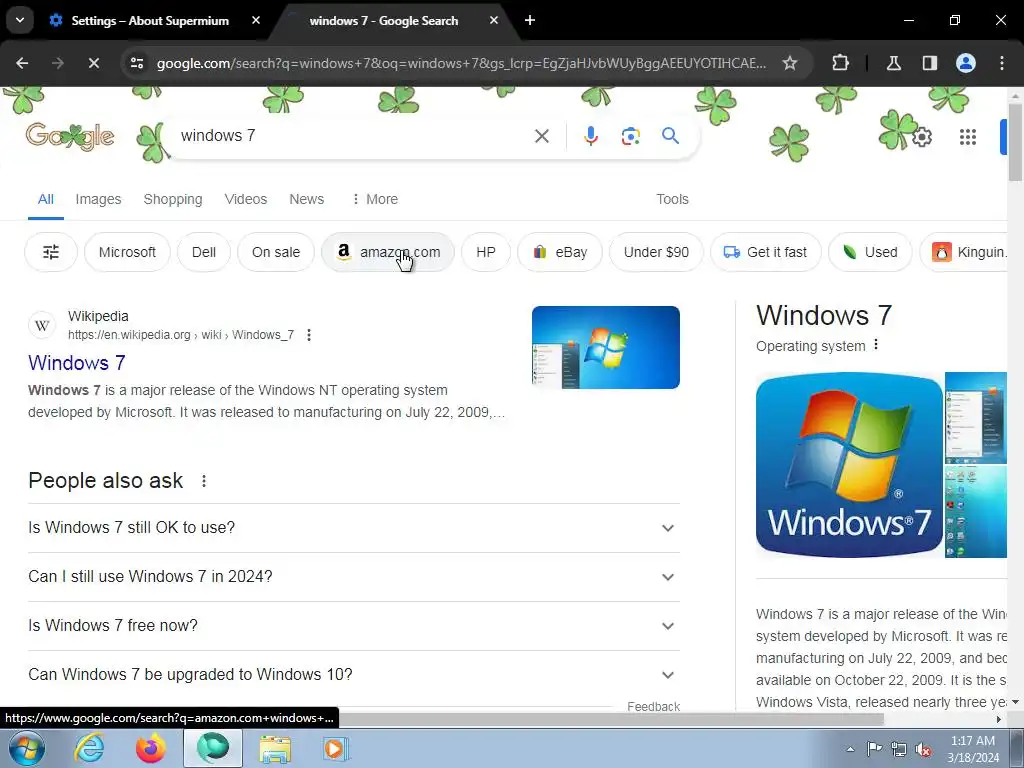This screenshot has height=768, width=1024.
Task: Apply the Used filter chip
Action: (870, 252)
